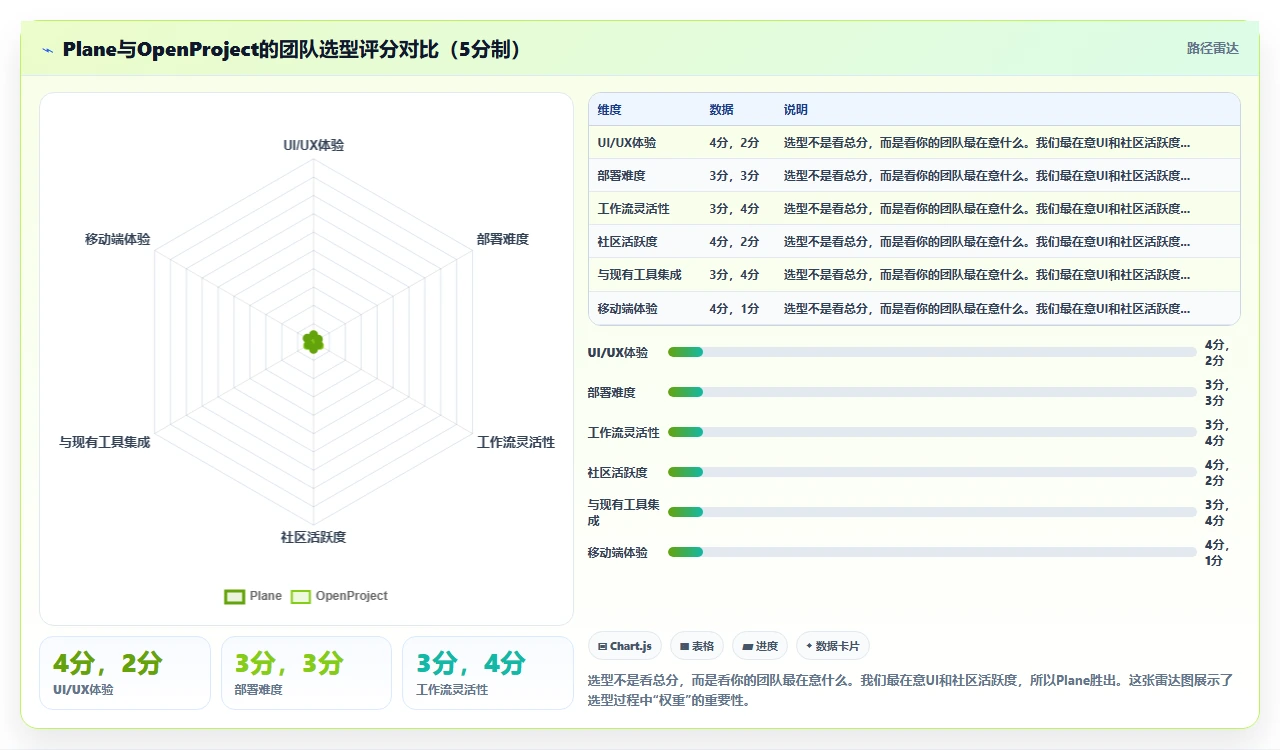Click the 部署难度 progress bar
1280x750 pixels.
coord(932,392)
